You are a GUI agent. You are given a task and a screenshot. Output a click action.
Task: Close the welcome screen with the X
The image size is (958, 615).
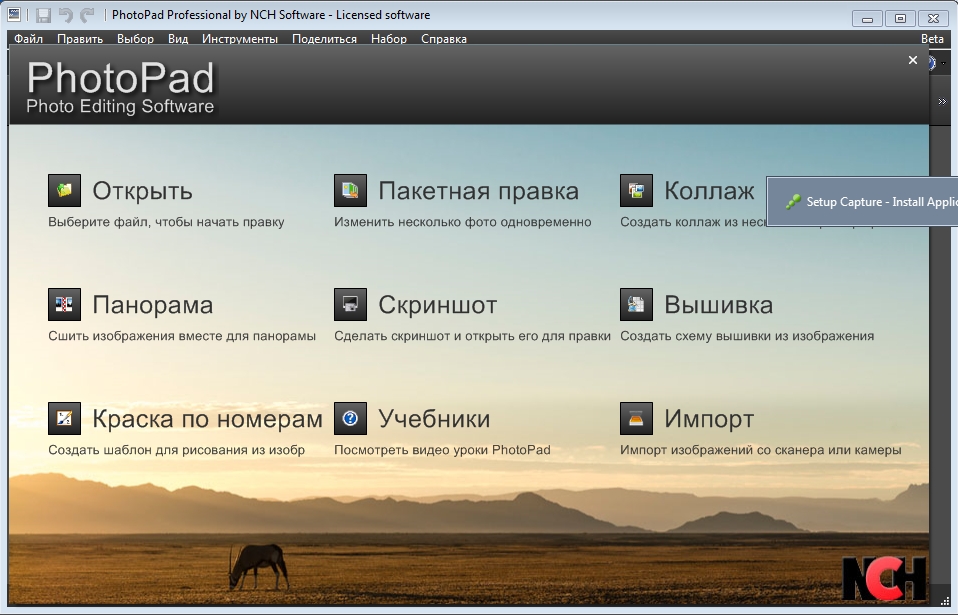(x=913, y=60)
